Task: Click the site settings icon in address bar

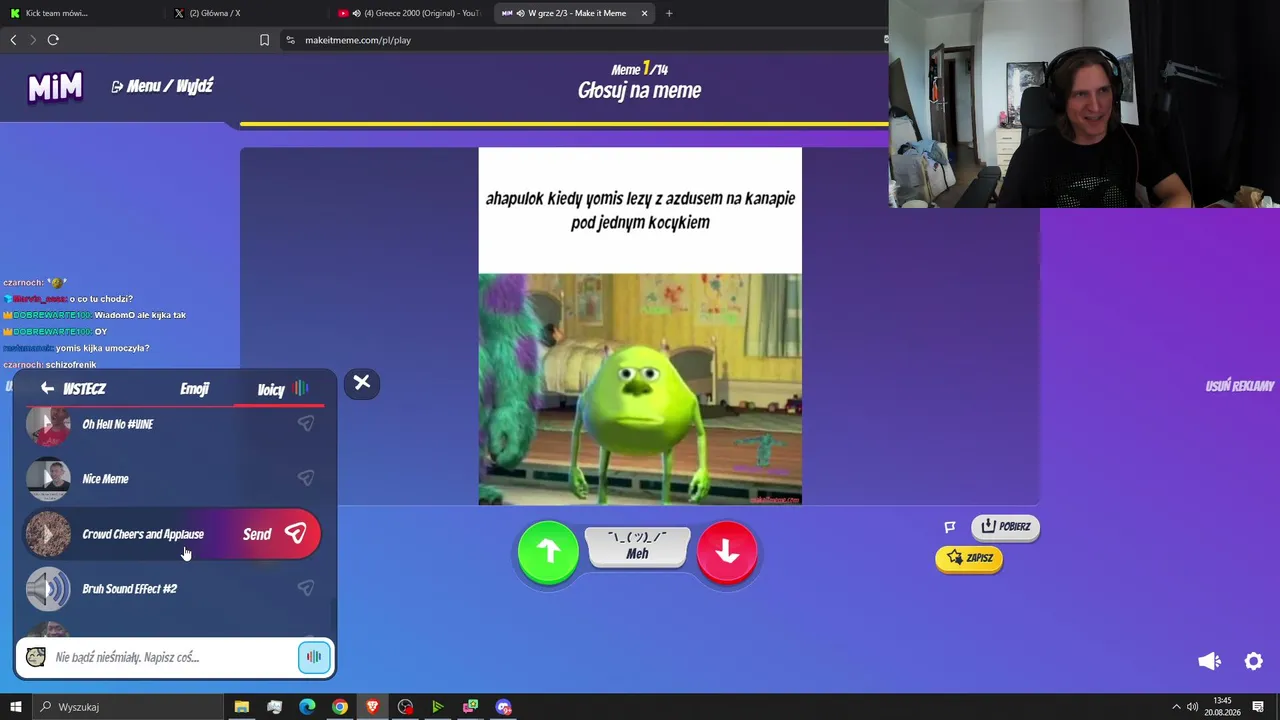Action: (x=290, y=40)
